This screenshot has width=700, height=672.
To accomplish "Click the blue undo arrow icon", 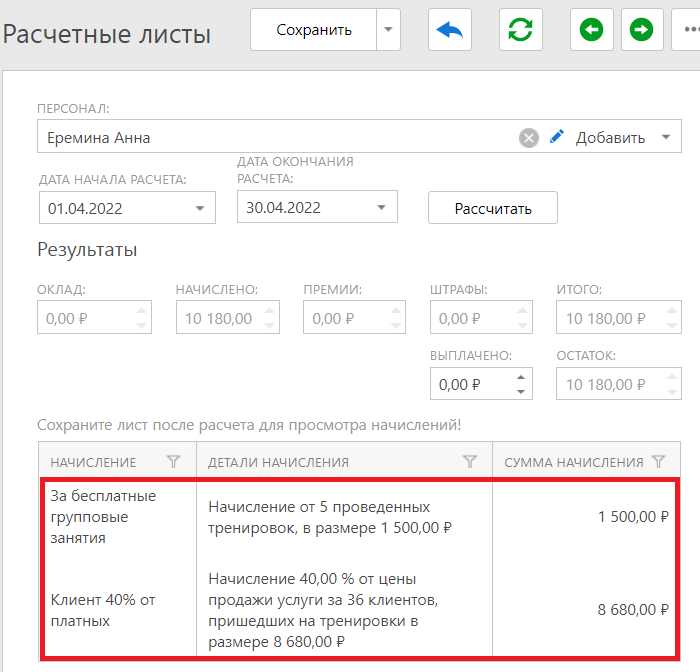I will (x=450, y=30).
